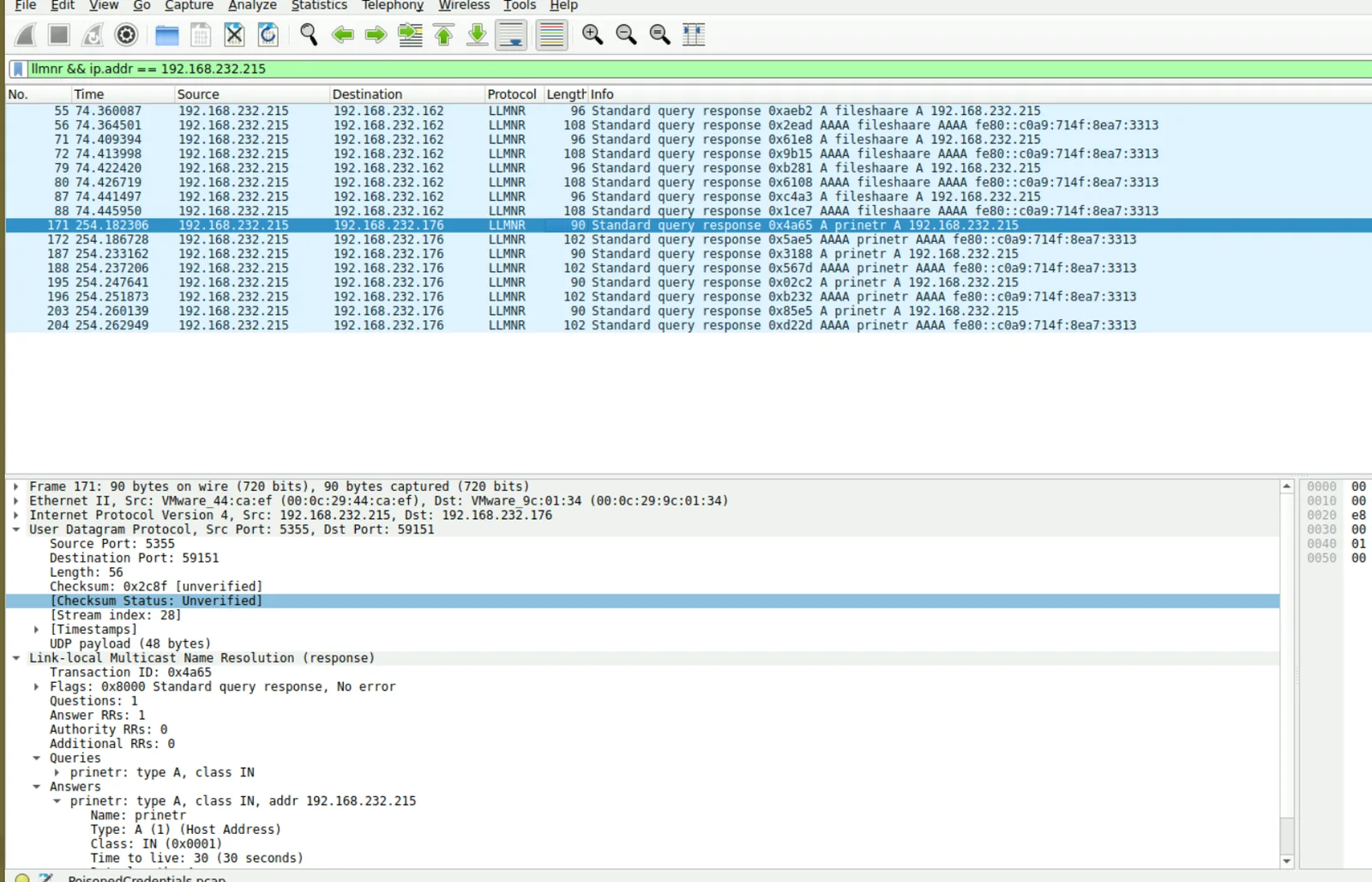
Task: Open the Edit menu
Action: (63, 5)
